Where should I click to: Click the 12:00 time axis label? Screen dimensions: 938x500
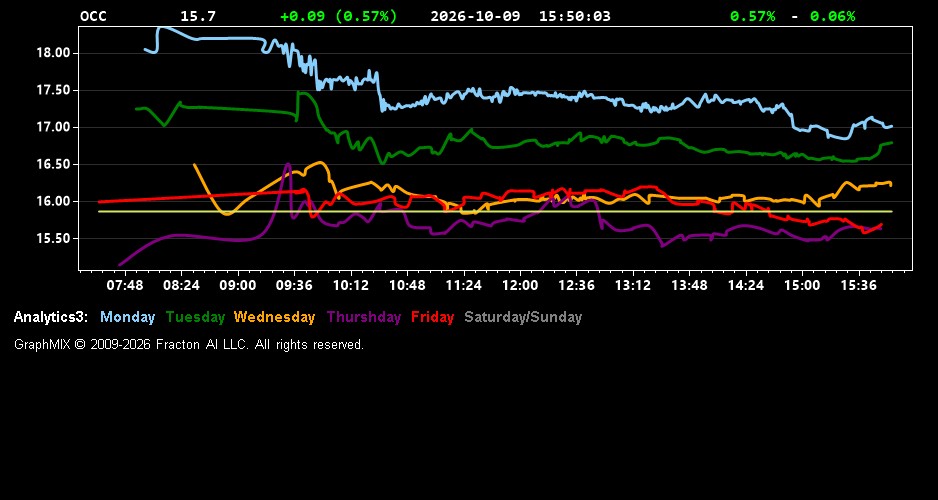click(520, 286)
